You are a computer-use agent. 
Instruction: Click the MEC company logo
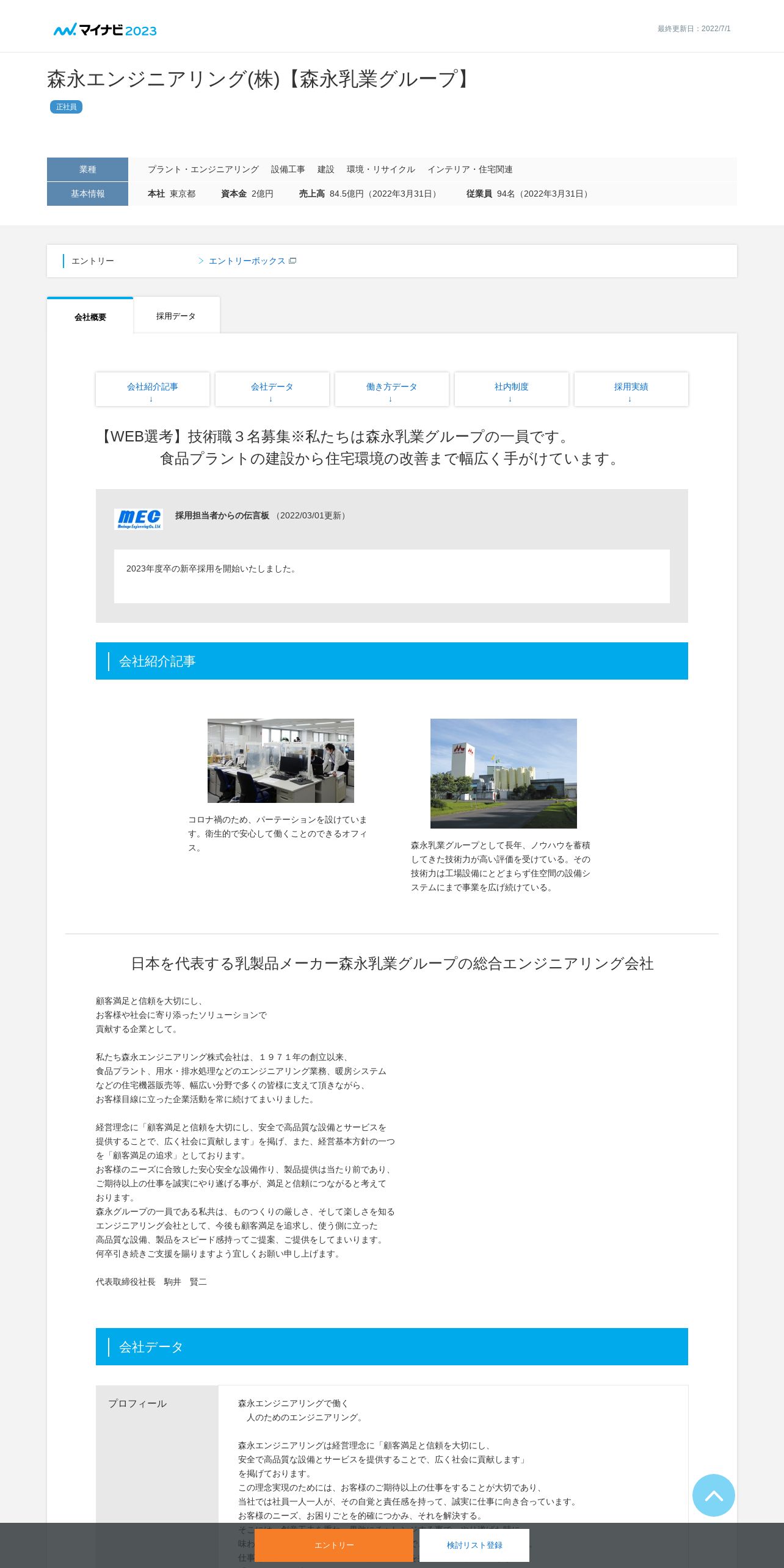[139, 519]
